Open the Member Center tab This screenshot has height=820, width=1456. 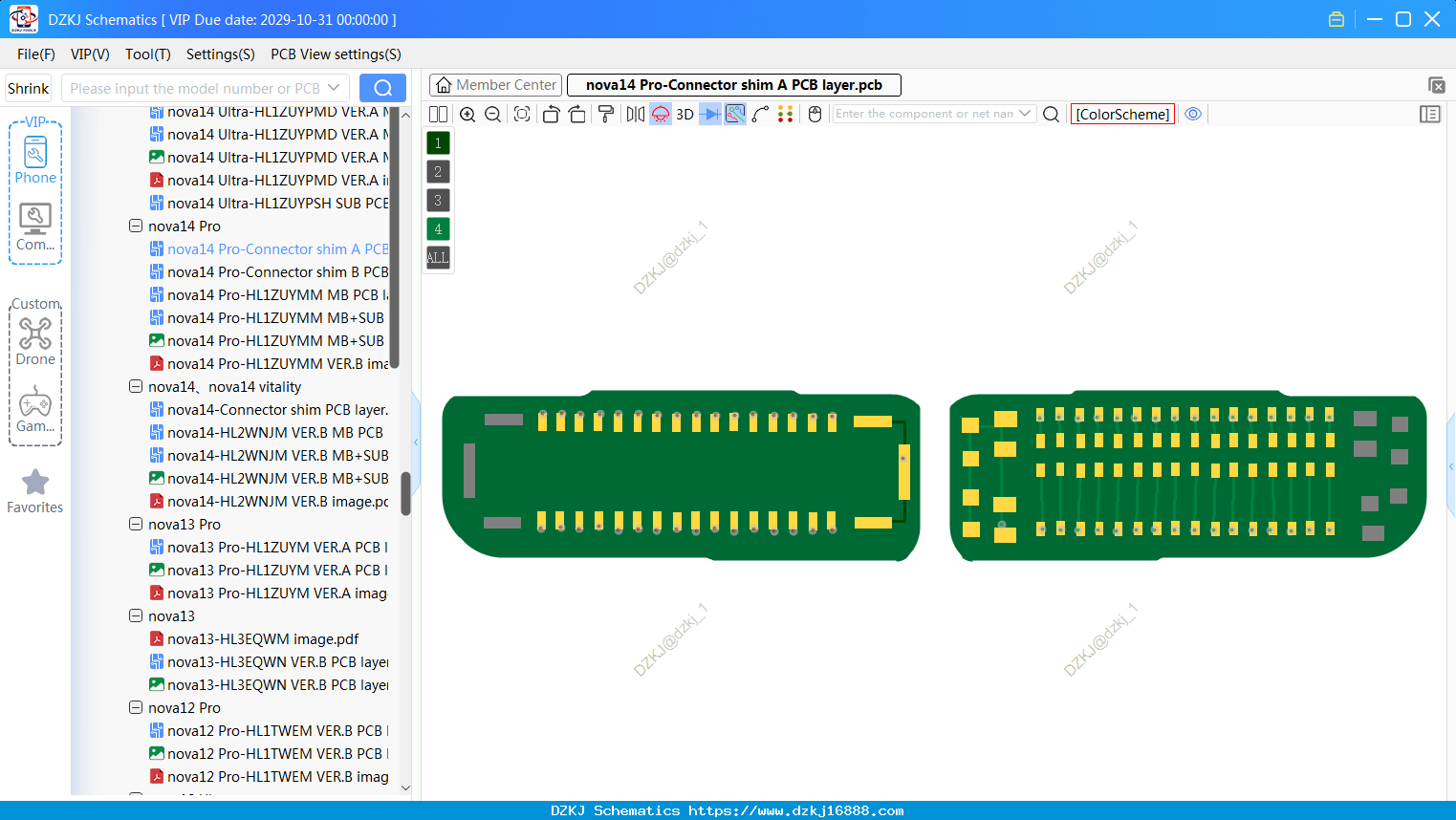496,85
